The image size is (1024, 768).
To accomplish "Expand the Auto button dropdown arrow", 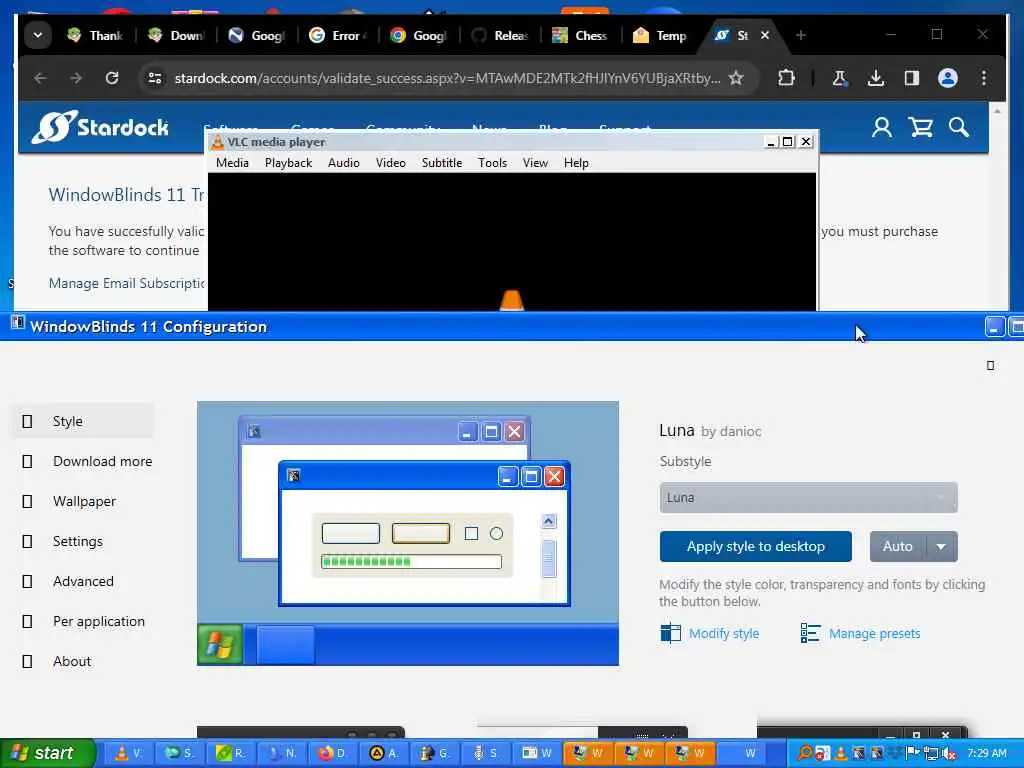I will pyautogui.click(x=941, y=547).
